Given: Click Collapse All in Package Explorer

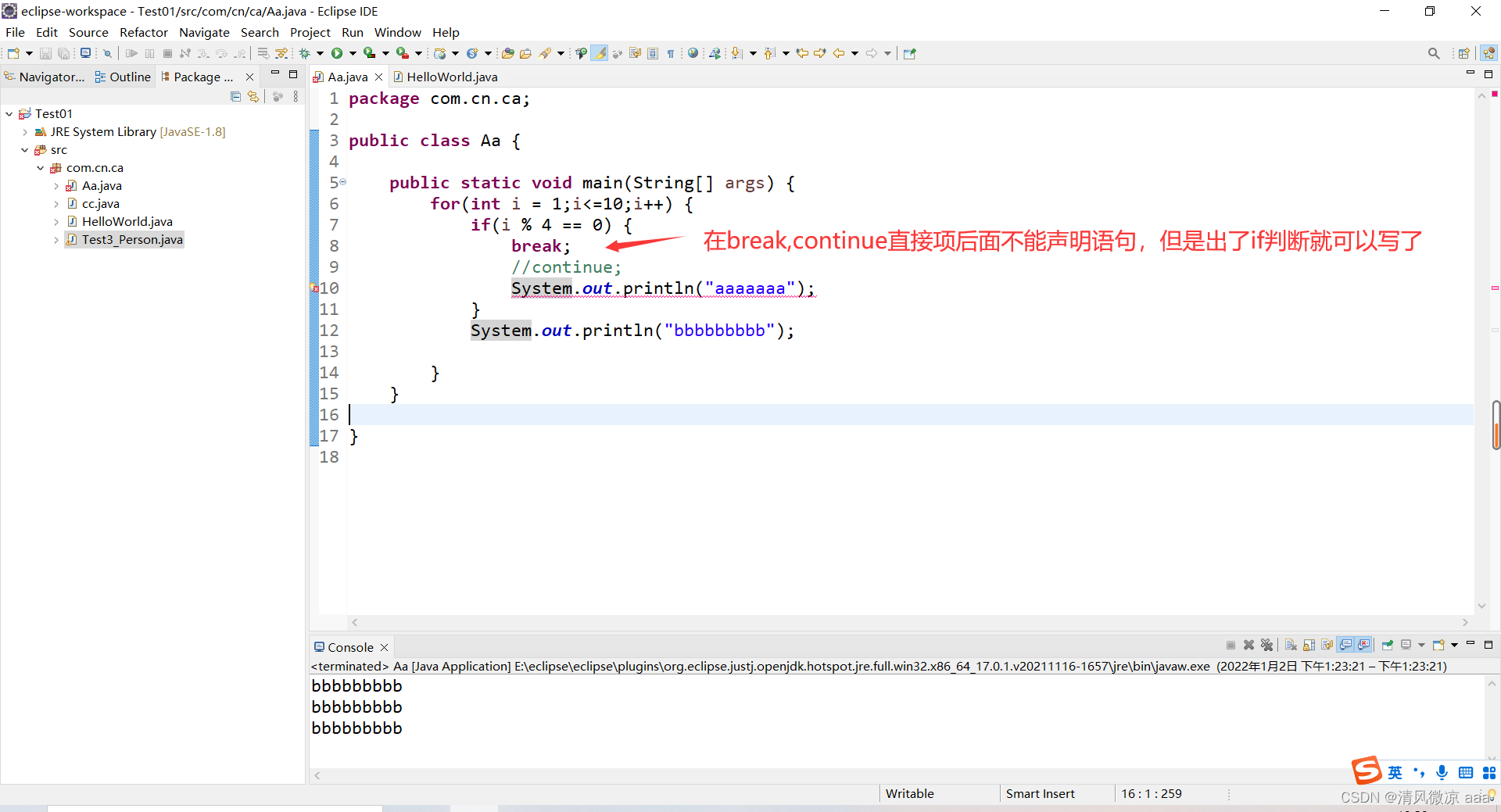Looking at the screenshot, I should [x=235, y=96].
